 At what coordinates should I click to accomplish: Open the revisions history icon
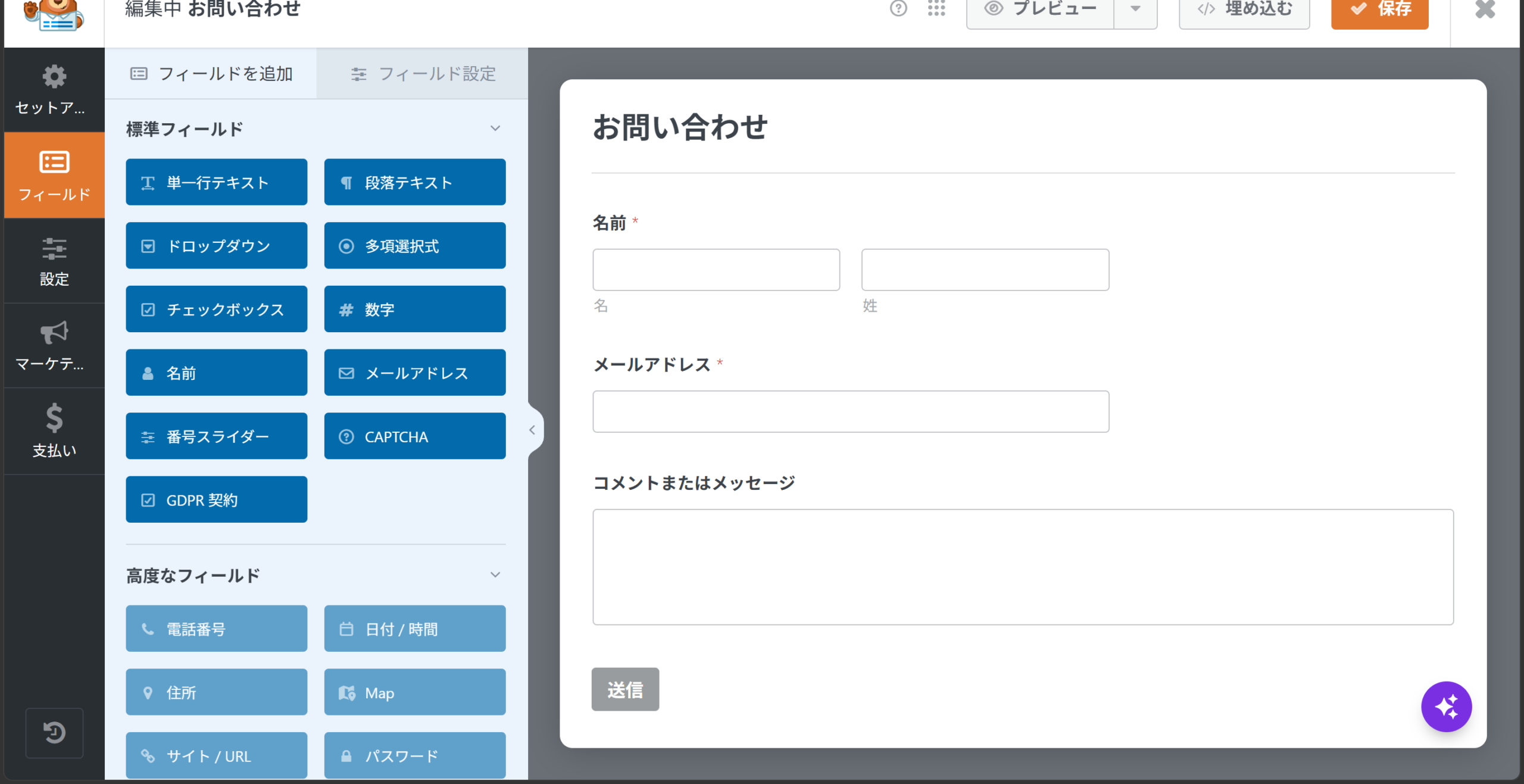click(x=54, y=733)
